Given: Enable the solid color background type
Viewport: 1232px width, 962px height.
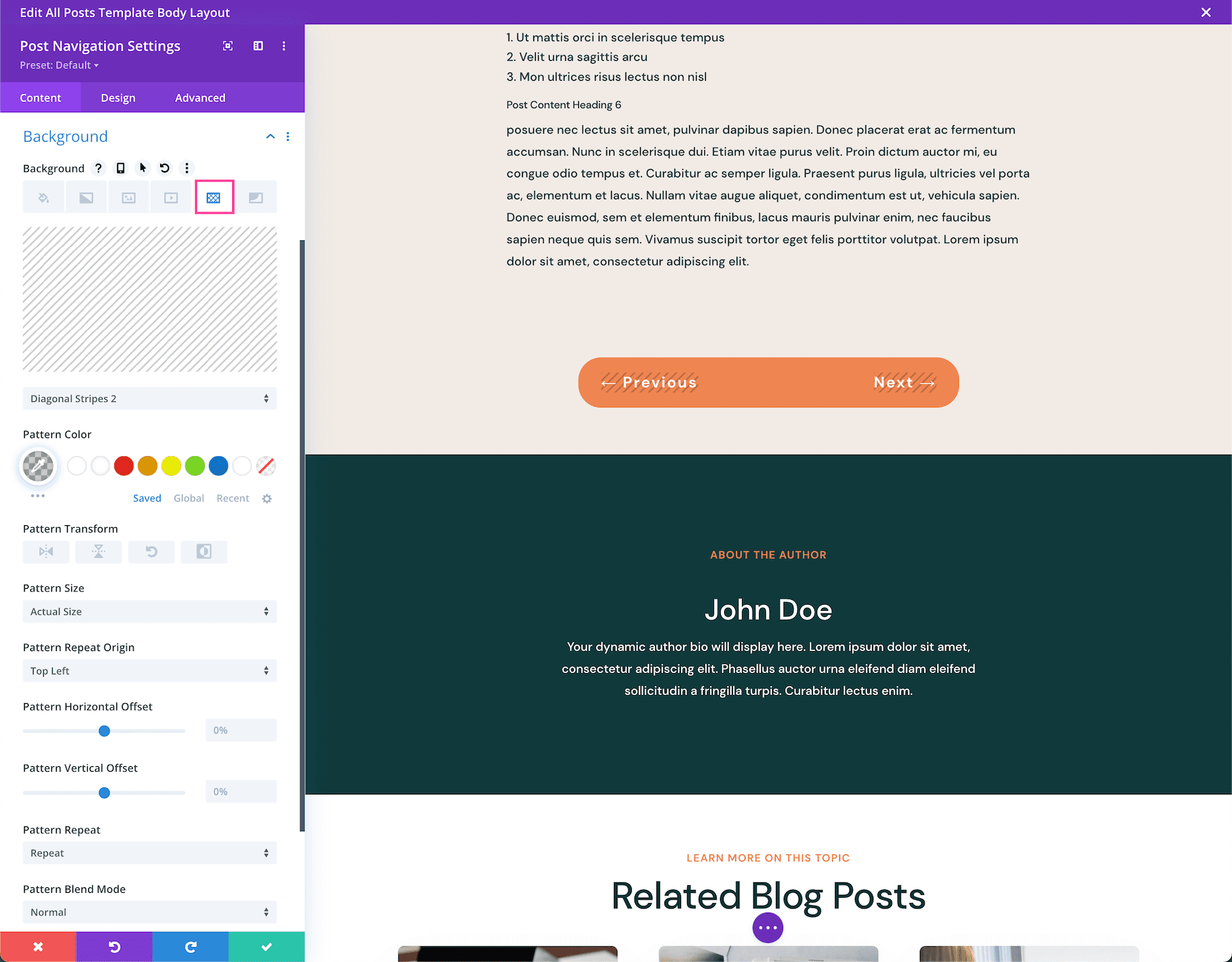Looking at the screenshot, I should [43, 197].
